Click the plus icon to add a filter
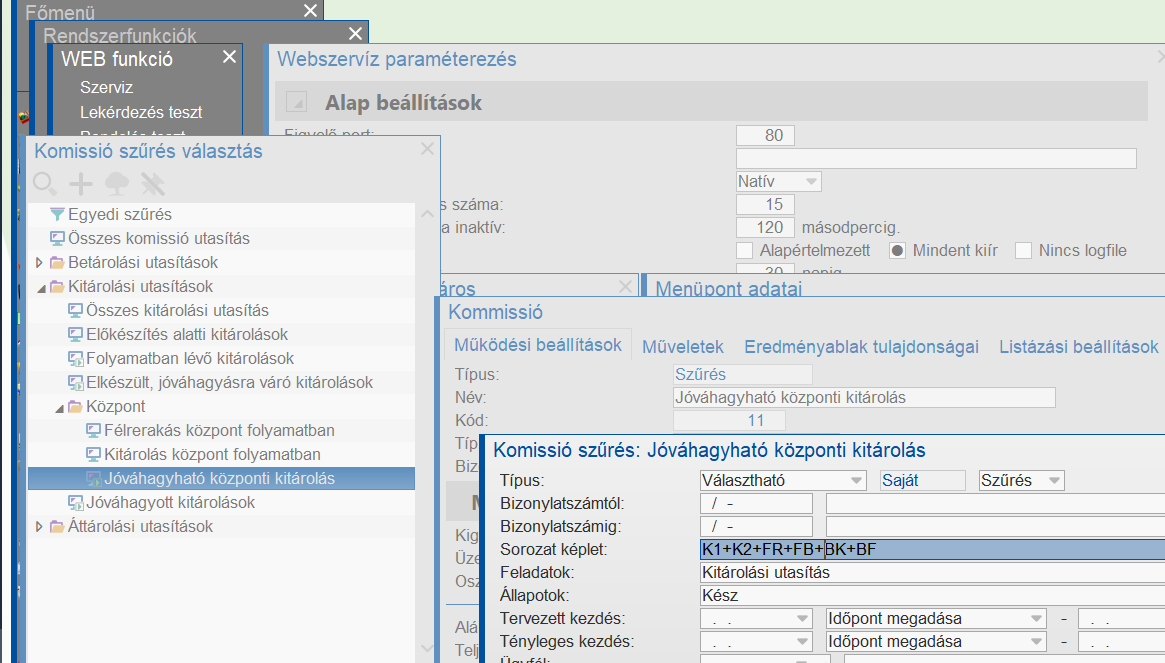The width and height of the screenshot is (1165, 663). coord(81,183)
